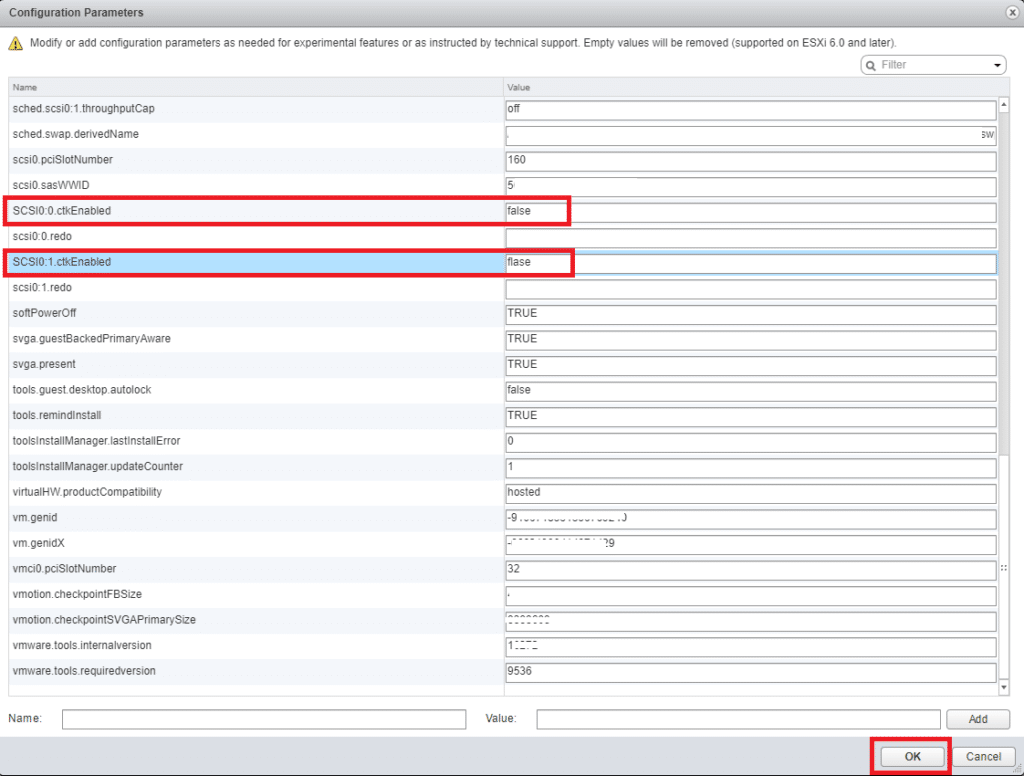
Task: Edit the softPowerOff value field
Action: click(x=750, y=314)
